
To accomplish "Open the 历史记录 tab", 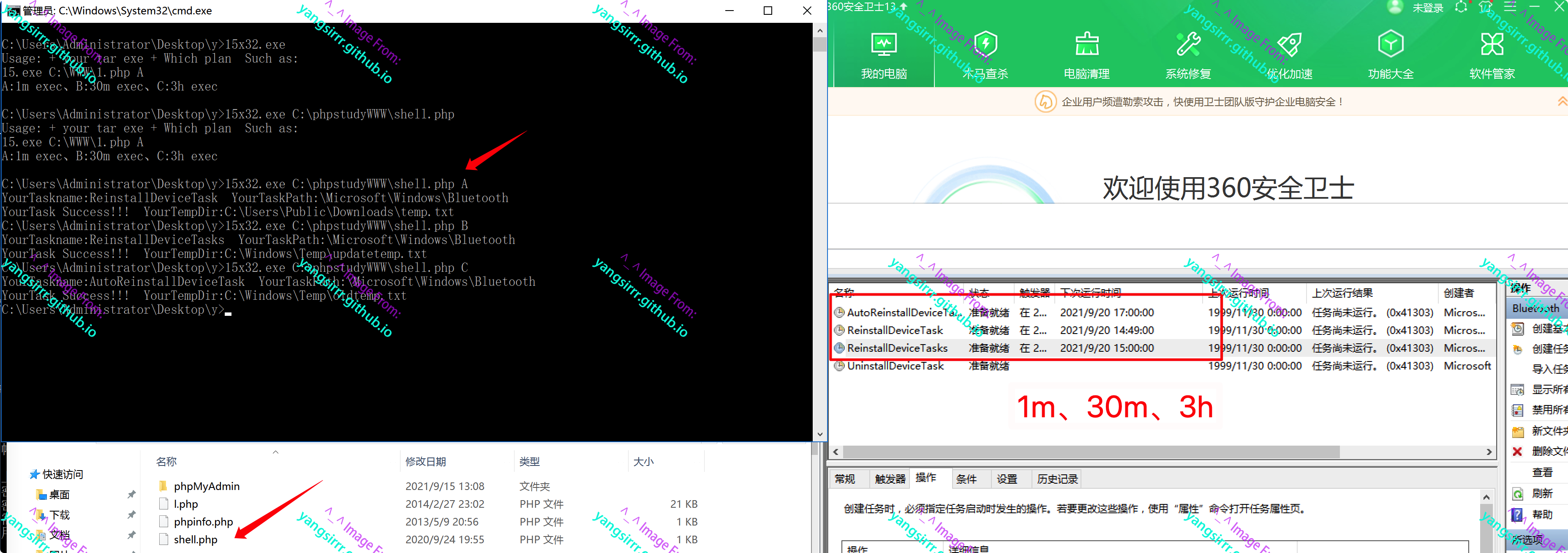I will [x=1057, y=479].
